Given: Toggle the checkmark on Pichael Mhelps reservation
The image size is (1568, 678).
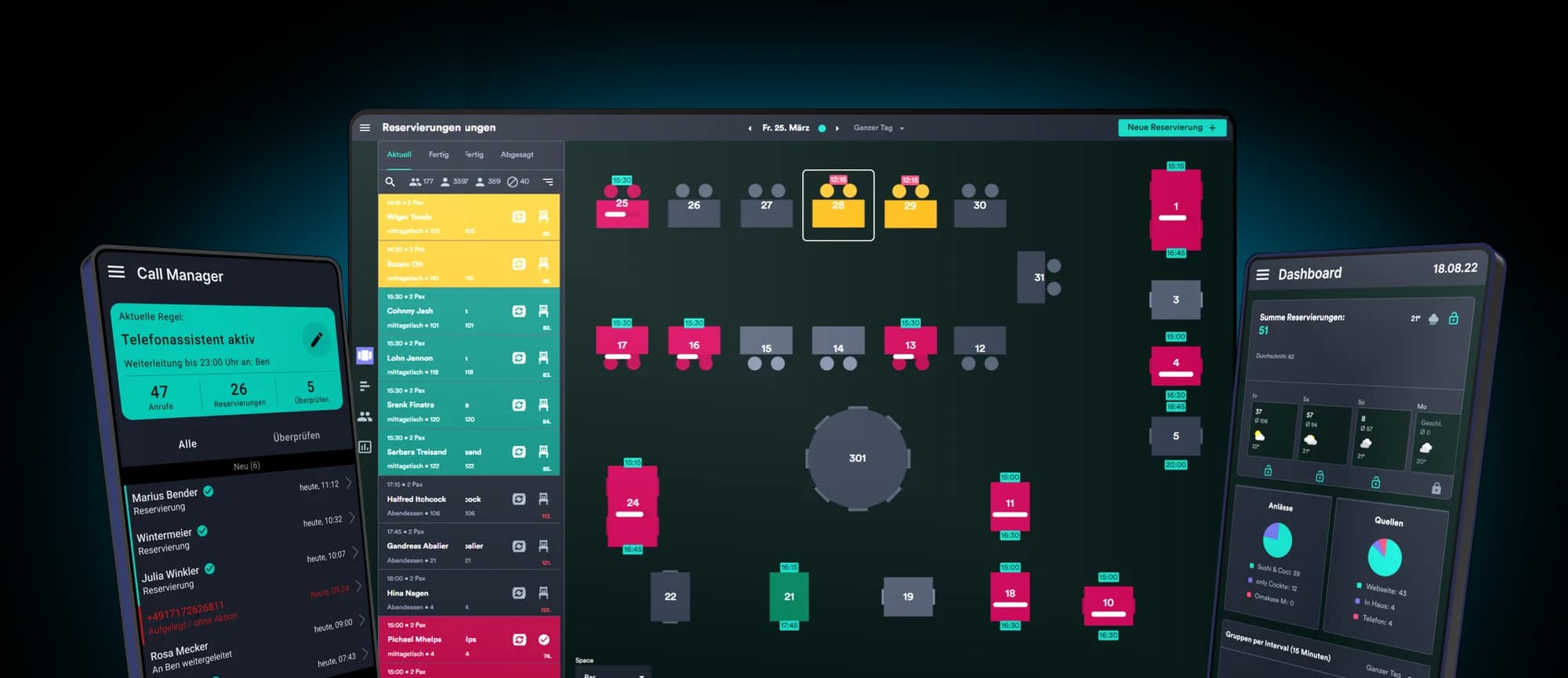Looking at the screenshot, I should pos(544,640).
